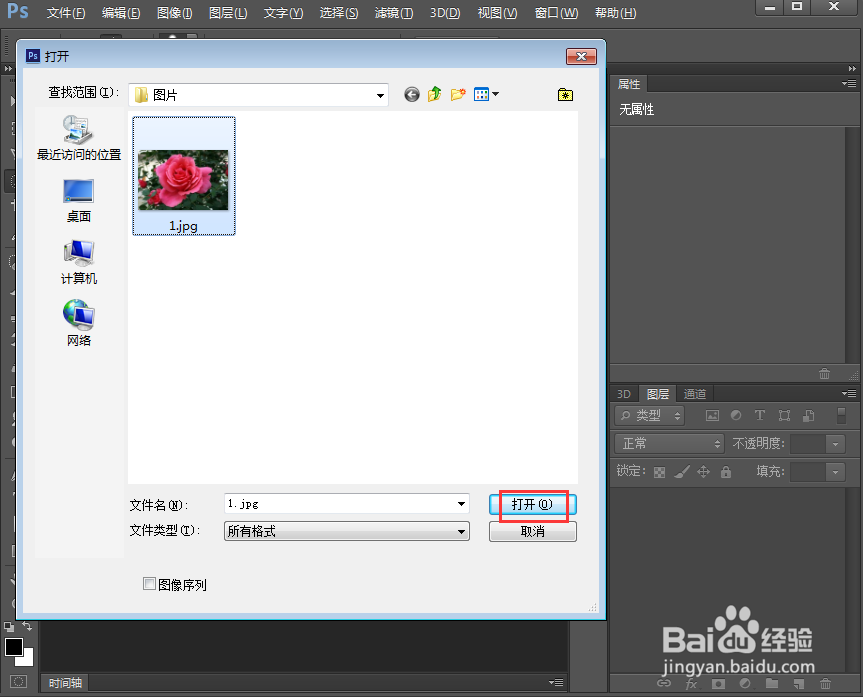The height and width of the screenshot is (697, 863).
Task: Click the new adjustment layer icon
Action: (x=745, y=683)
